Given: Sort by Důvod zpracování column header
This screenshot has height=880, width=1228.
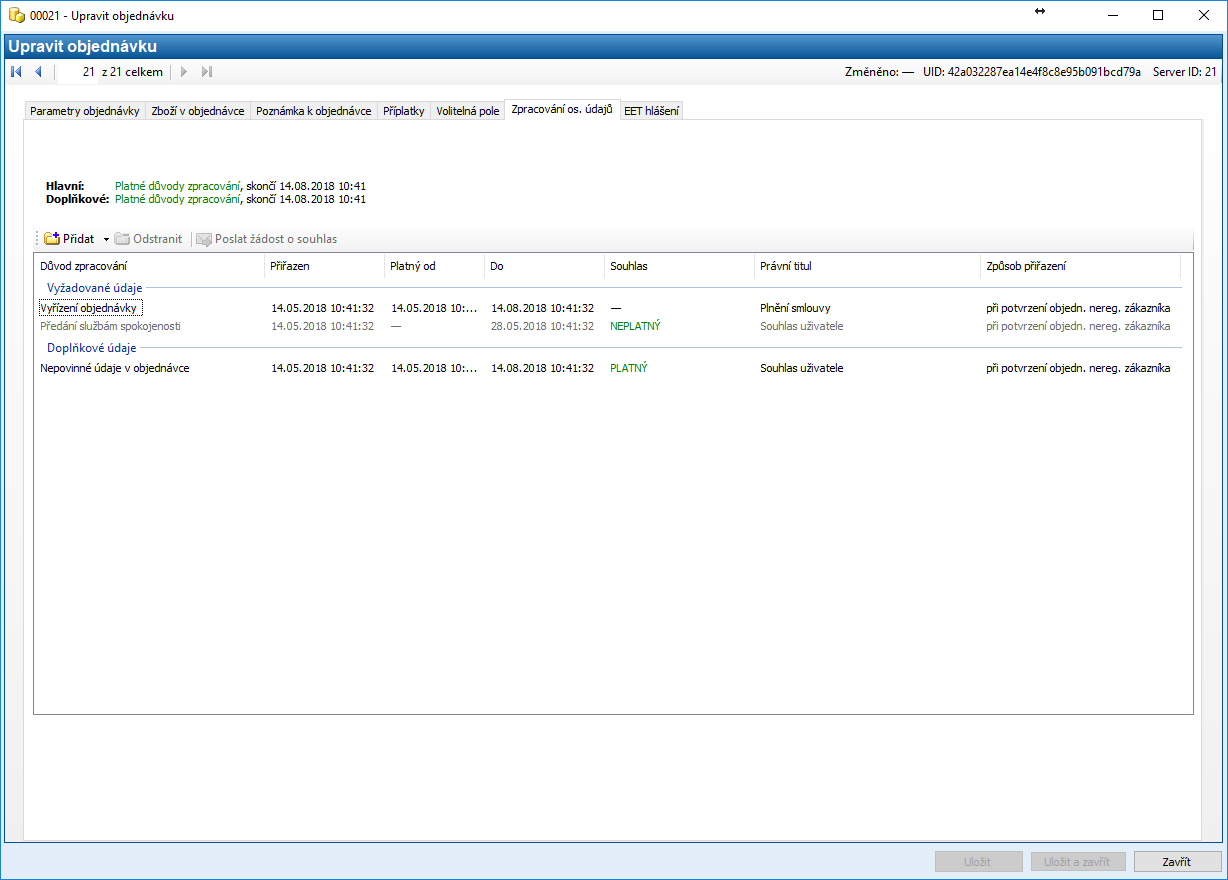Looking at the screenshot, I should click(84, 266).
